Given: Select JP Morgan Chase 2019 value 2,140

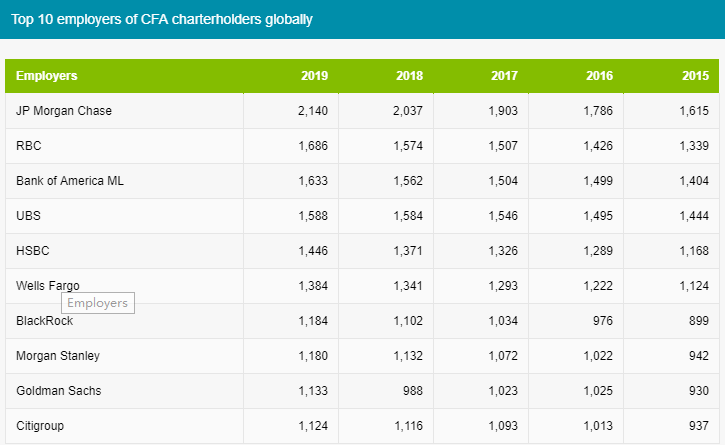Looking at the screenshot, I should click(313, 111).
